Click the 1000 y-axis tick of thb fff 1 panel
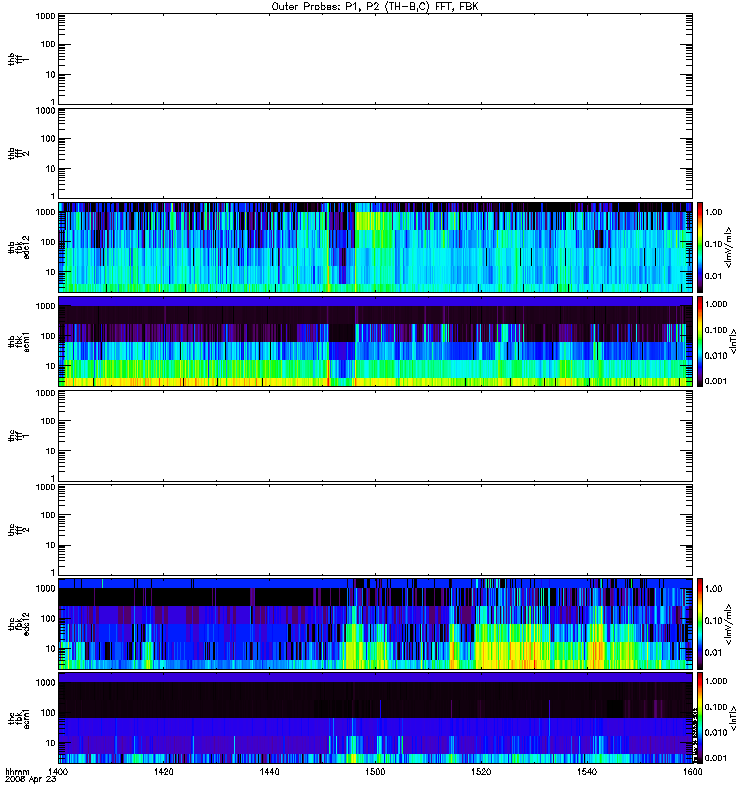The width and height of the screenshot is (750, 800). 45,16
